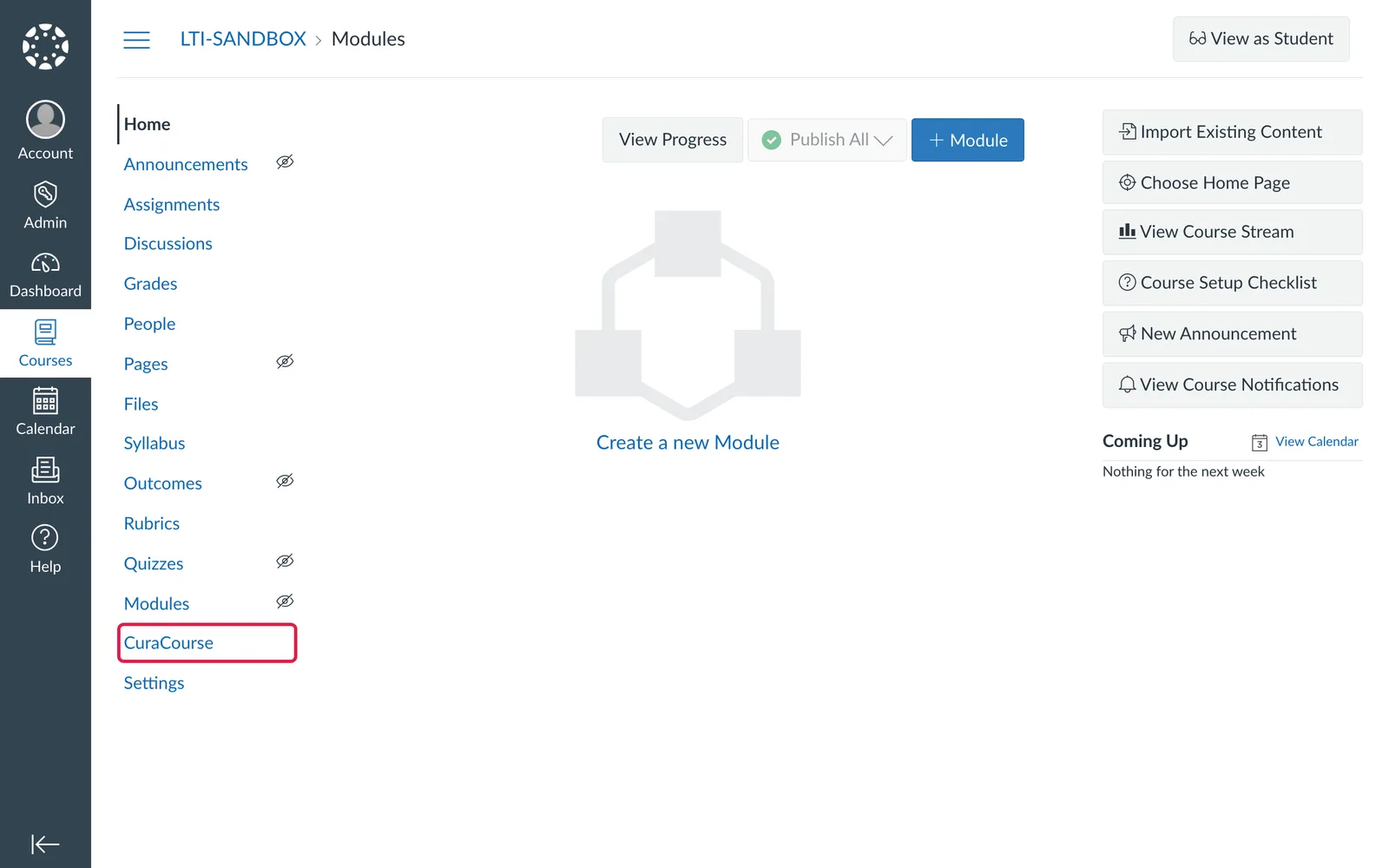1389x868 pixels.
Task: Click the large module placeholder illustration
Action: (688, 314)
